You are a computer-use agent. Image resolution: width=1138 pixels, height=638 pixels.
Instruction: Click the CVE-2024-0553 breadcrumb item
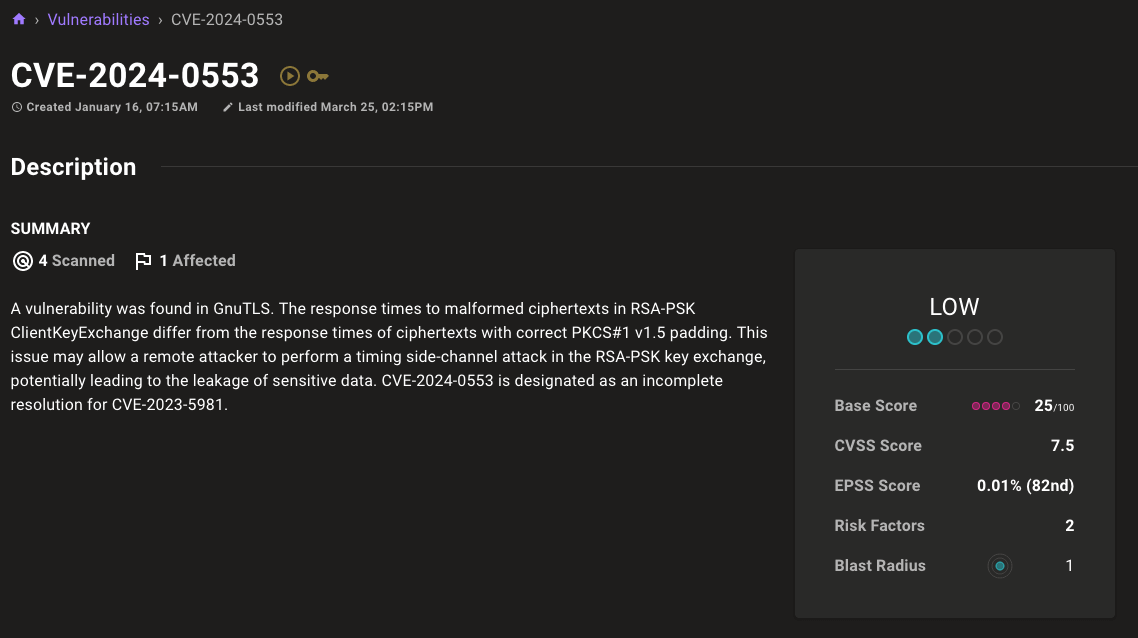pyautogui.click(x=226, y=19)
